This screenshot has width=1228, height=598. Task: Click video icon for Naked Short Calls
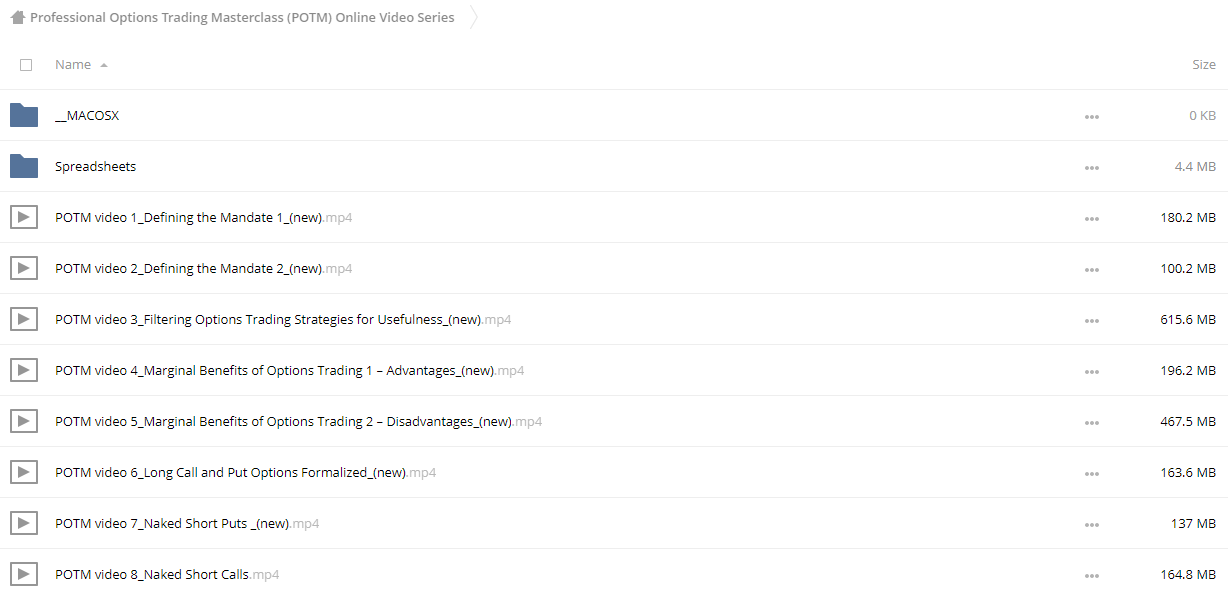(x=24, y=574)
